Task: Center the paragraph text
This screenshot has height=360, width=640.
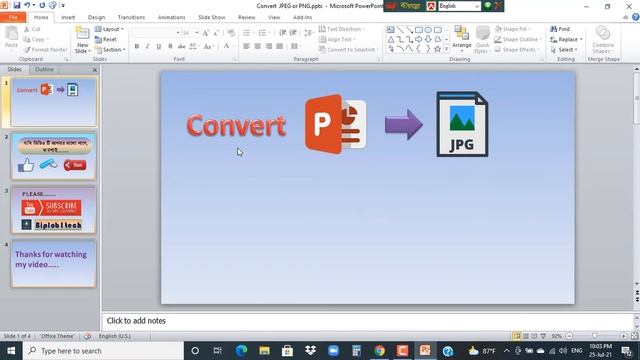Action: point(258,46)
